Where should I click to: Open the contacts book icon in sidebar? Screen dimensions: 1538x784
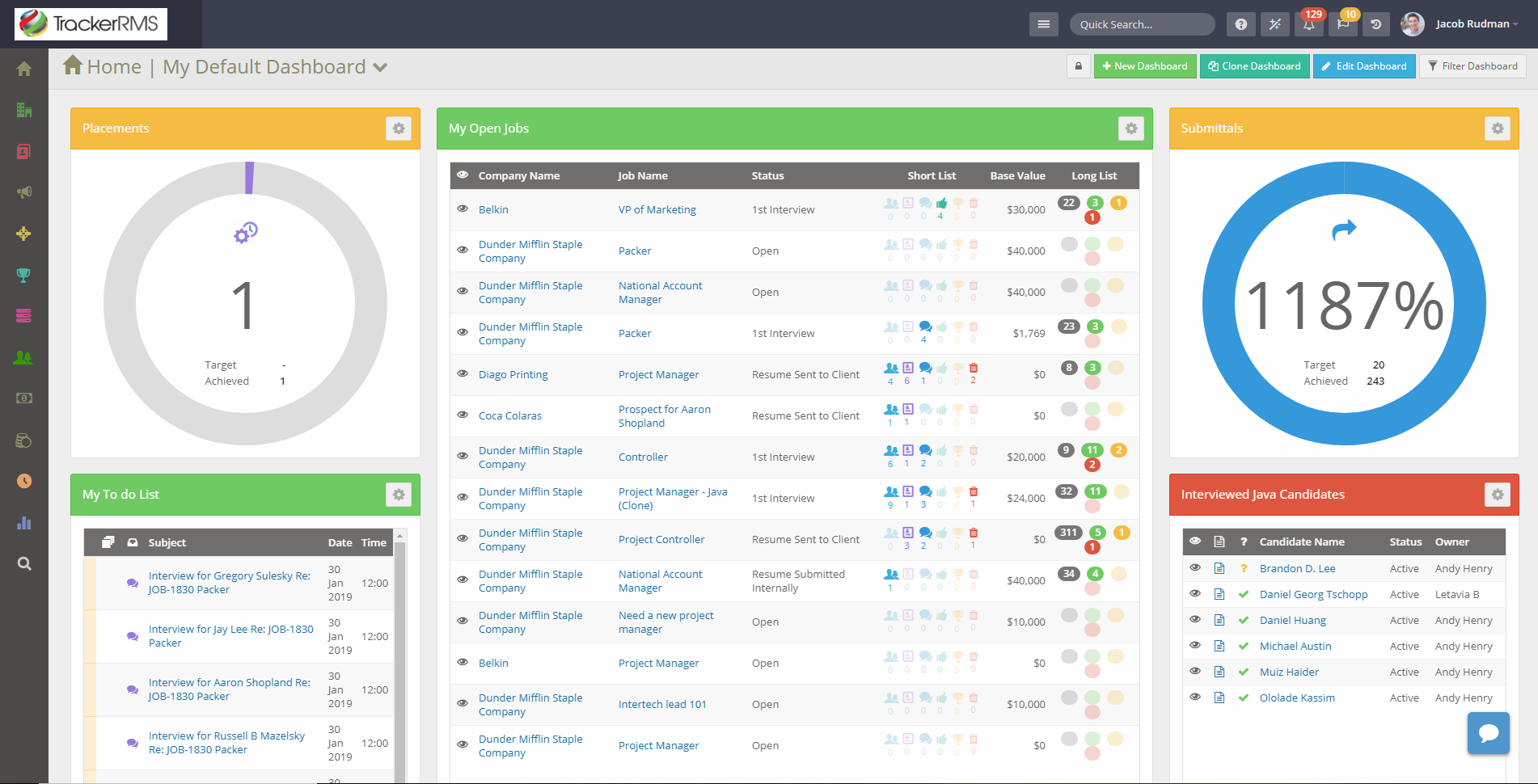24,151
